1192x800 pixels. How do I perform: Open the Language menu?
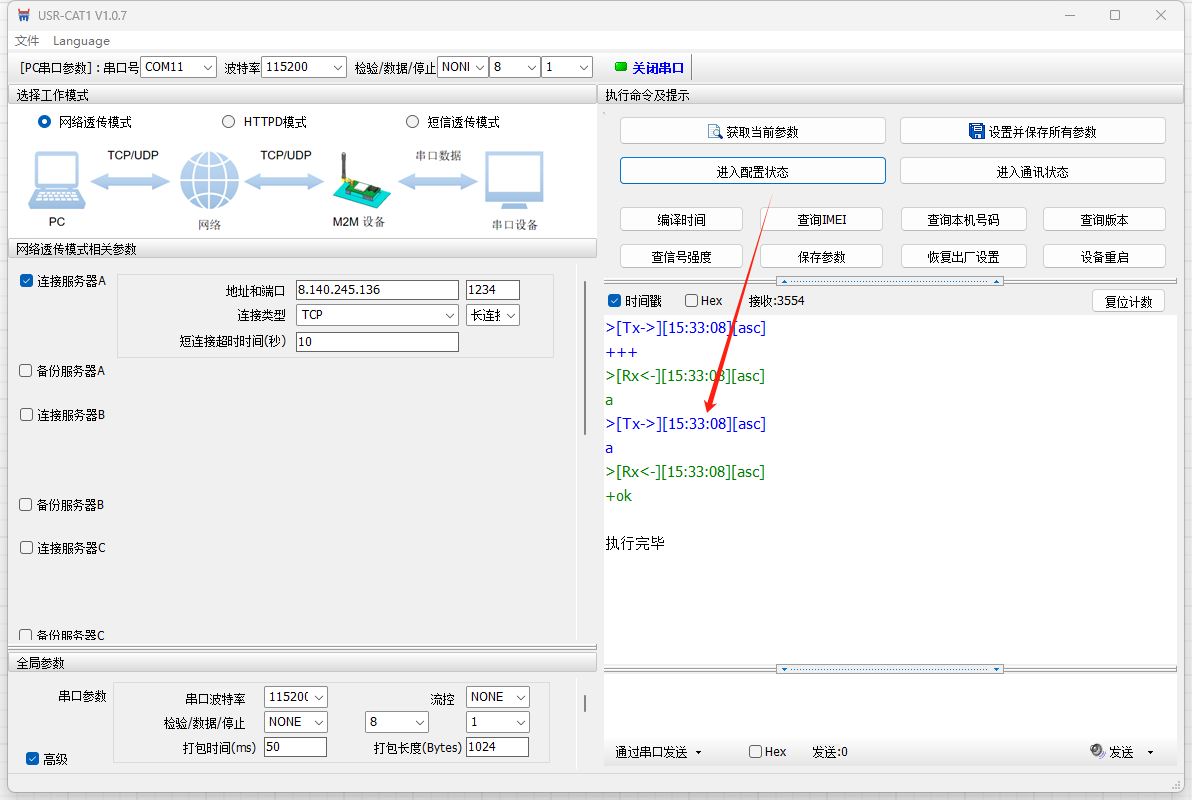[81, 41]
